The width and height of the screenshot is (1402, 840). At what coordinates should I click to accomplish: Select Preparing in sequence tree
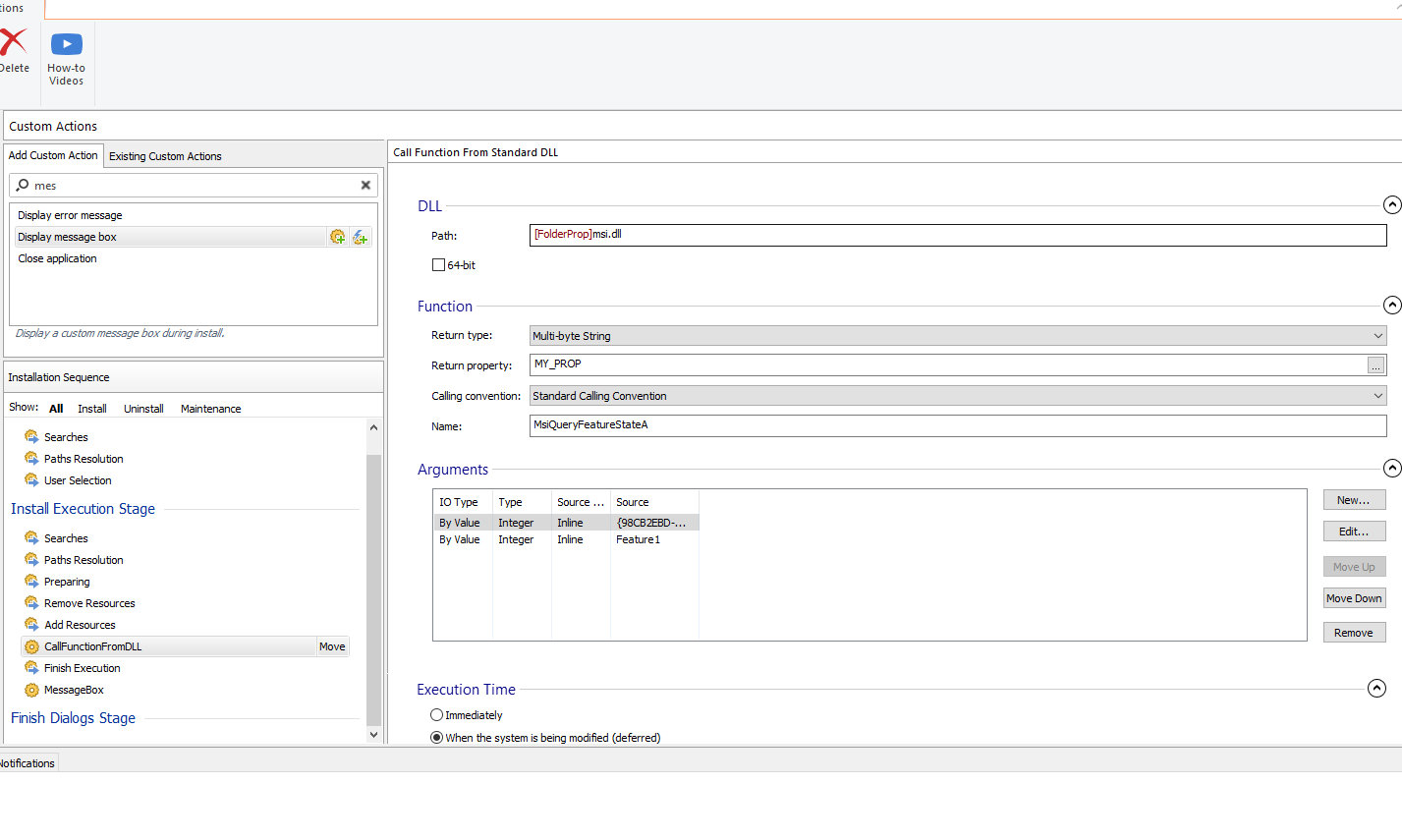point(67,582)
